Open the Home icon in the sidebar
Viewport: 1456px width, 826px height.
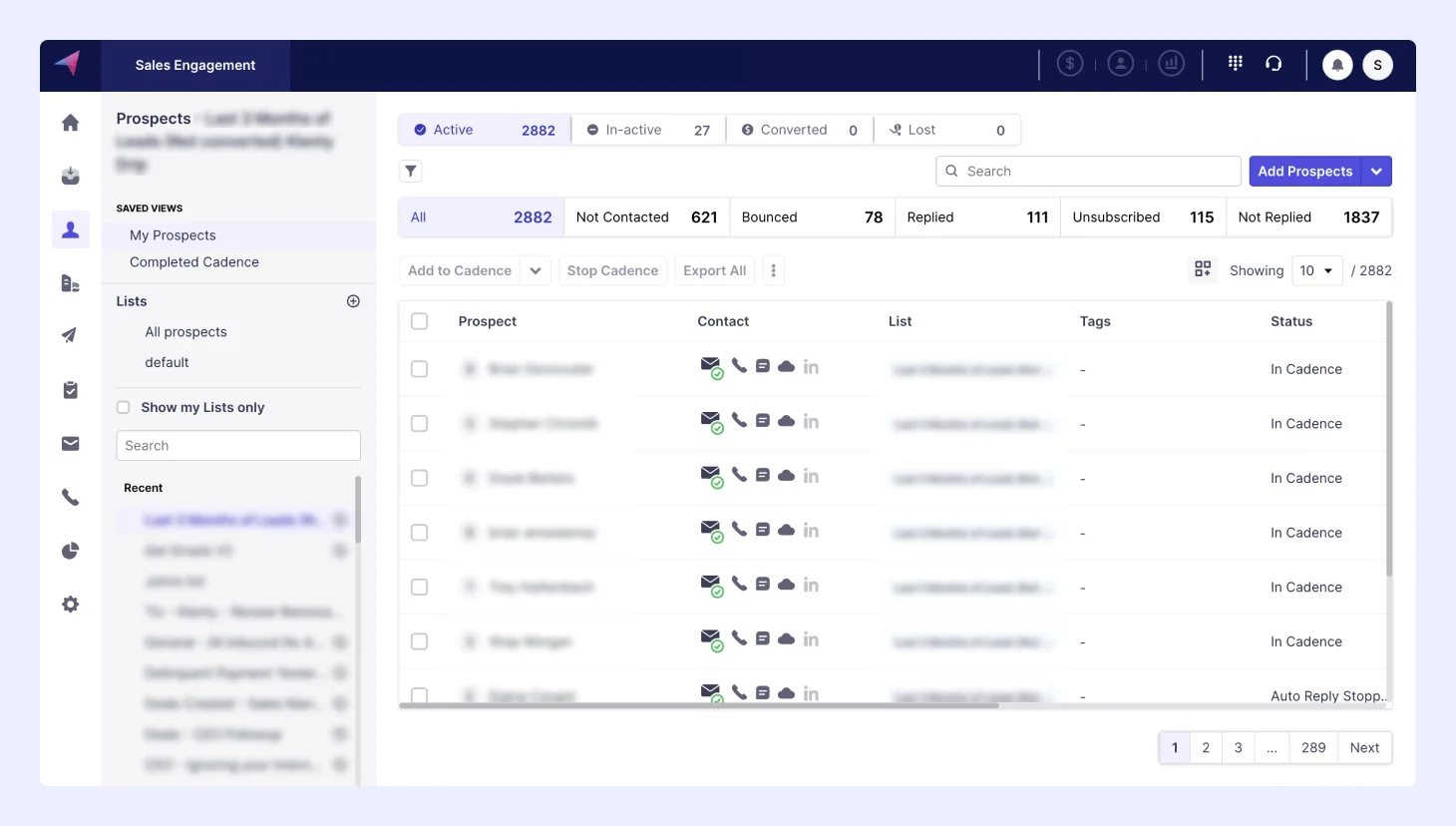click(x=70, y=121)
